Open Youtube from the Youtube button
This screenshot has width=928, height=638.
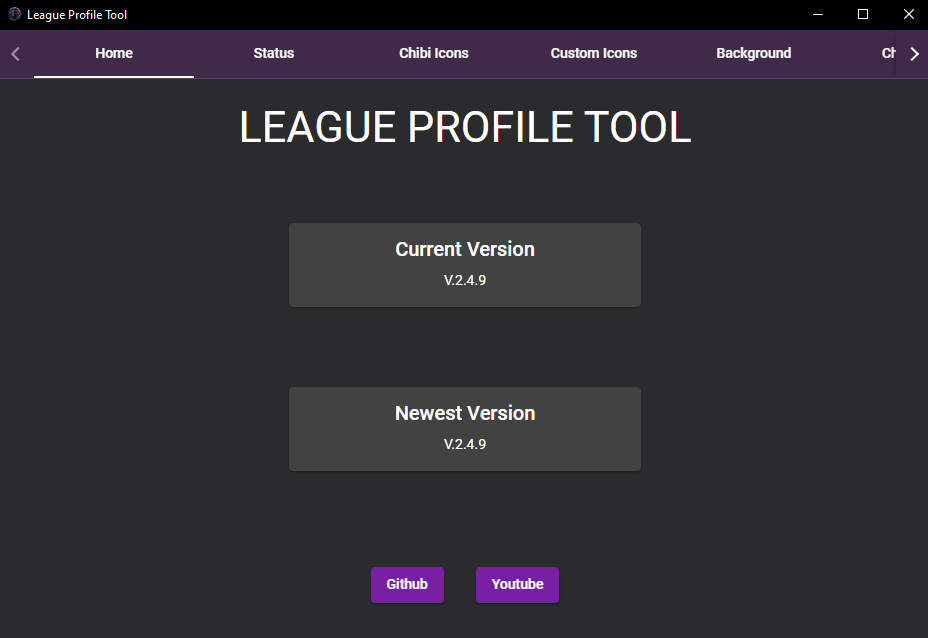point(517,584)
